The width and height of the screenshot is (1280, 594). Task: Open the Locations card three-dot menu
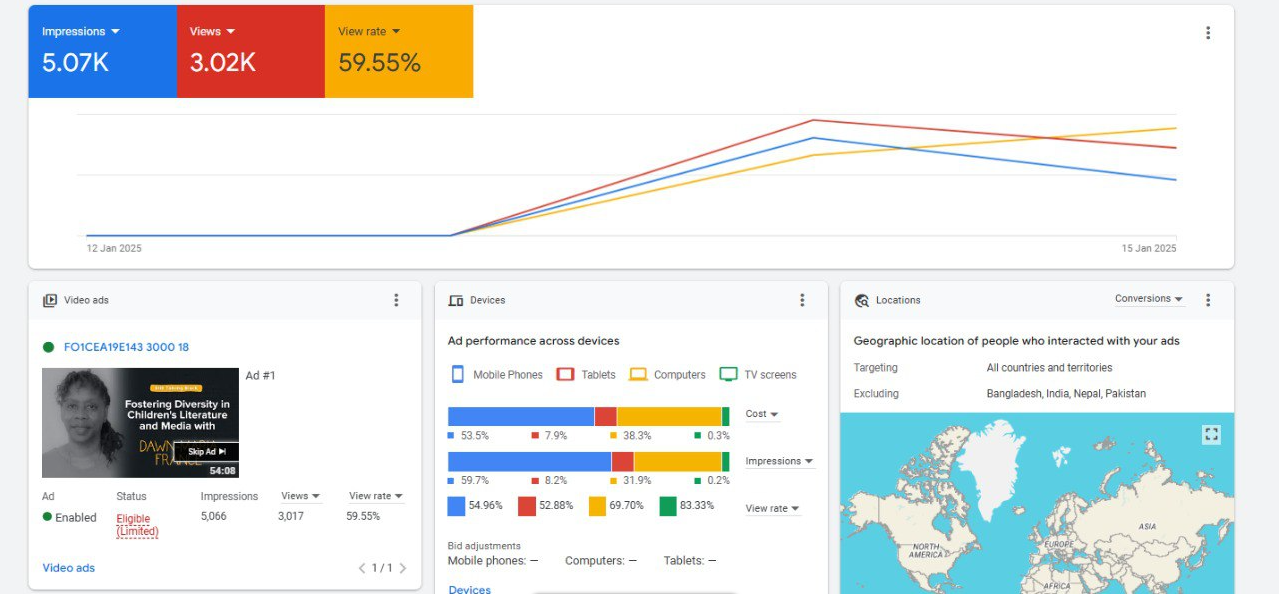click(x=1208, y=300)
